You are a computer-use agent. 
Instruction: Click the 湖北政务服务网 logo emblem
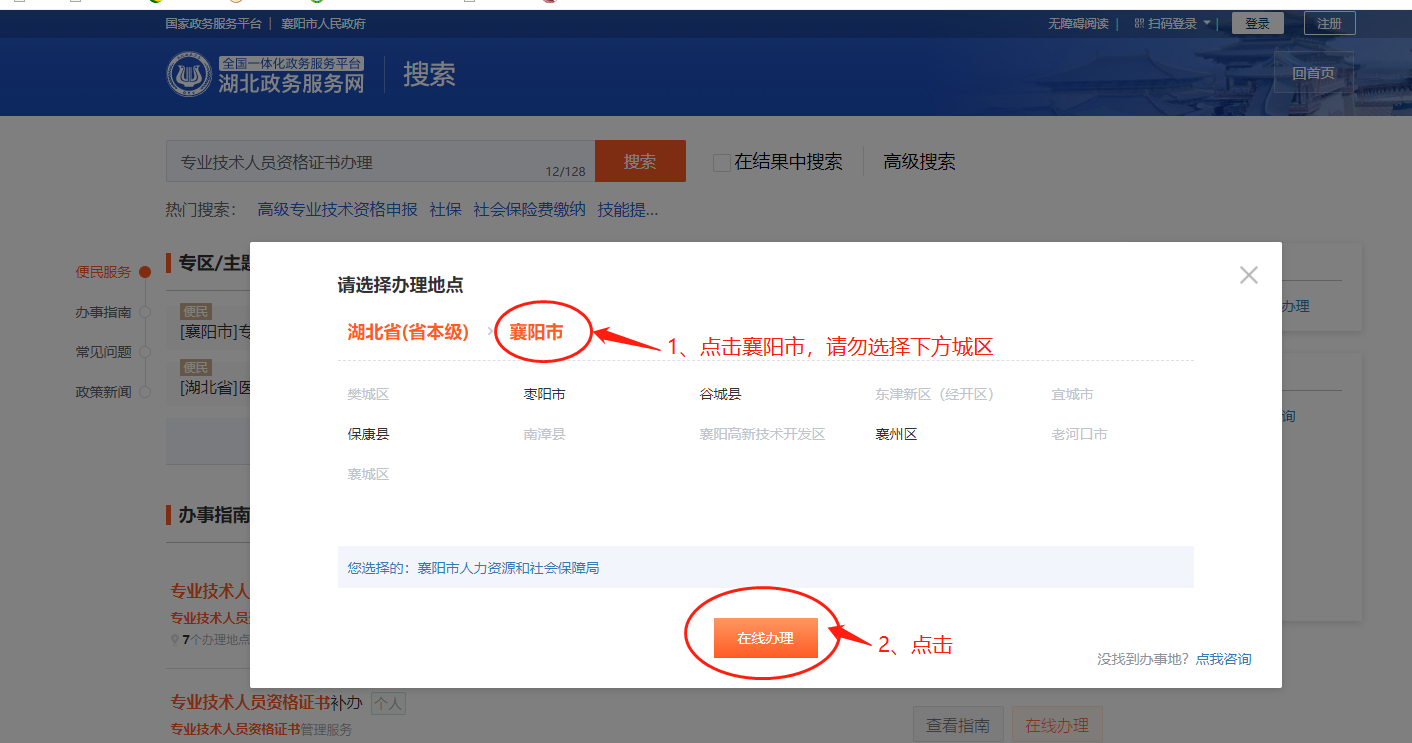(x=189, y=75)
